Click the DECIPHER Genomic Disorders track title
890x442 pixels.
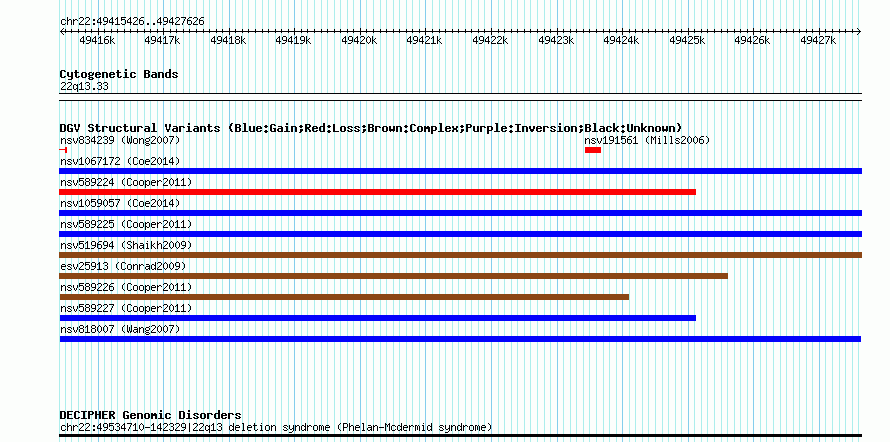(x=150, y=415)
